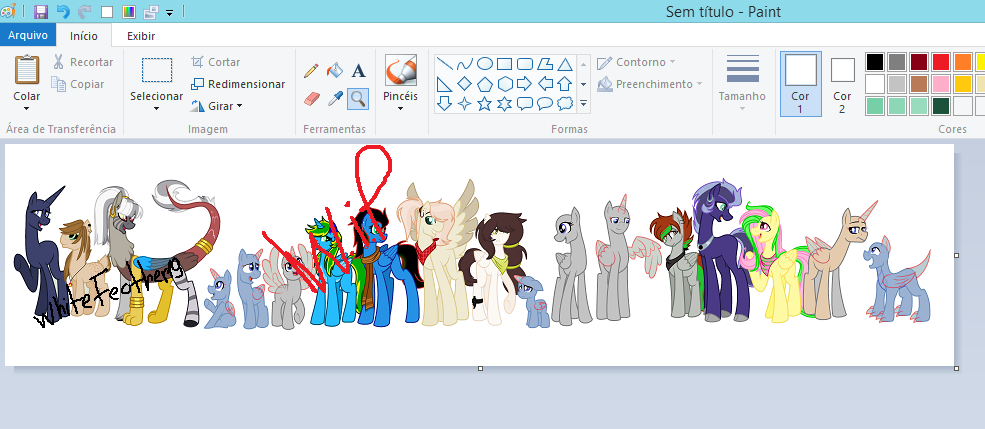
Task: Choose the Right arrow shape
Action: tap(525, 84)
